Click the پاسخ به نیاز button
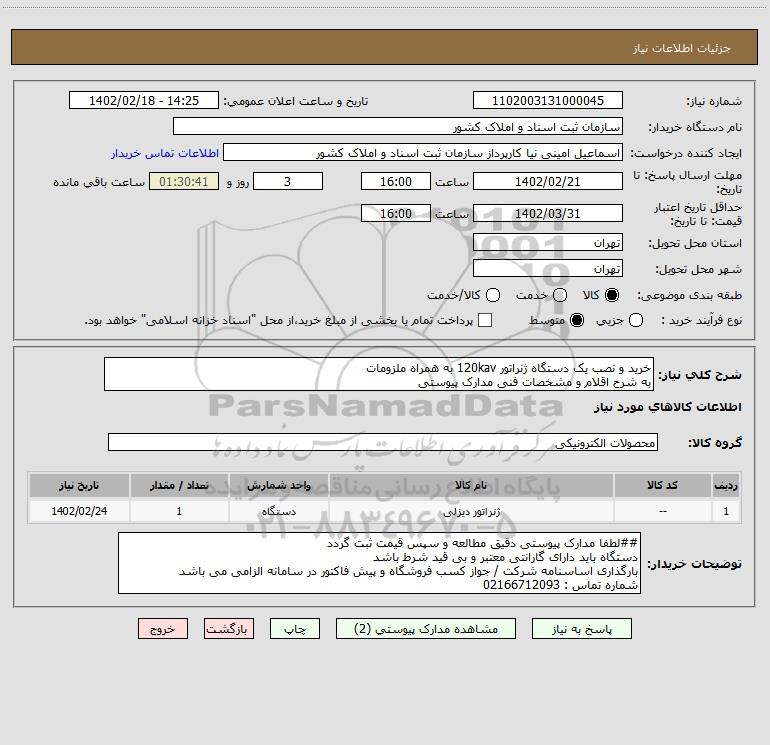The image size is (770, 745). [582, 629]
